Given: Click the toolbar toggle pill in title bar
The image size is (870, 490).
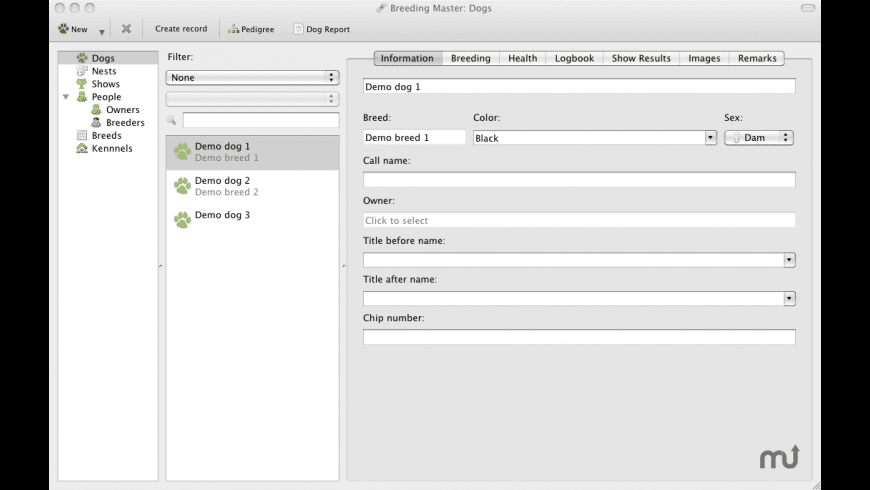Looking at the screenshot, I should click(808, 8).
